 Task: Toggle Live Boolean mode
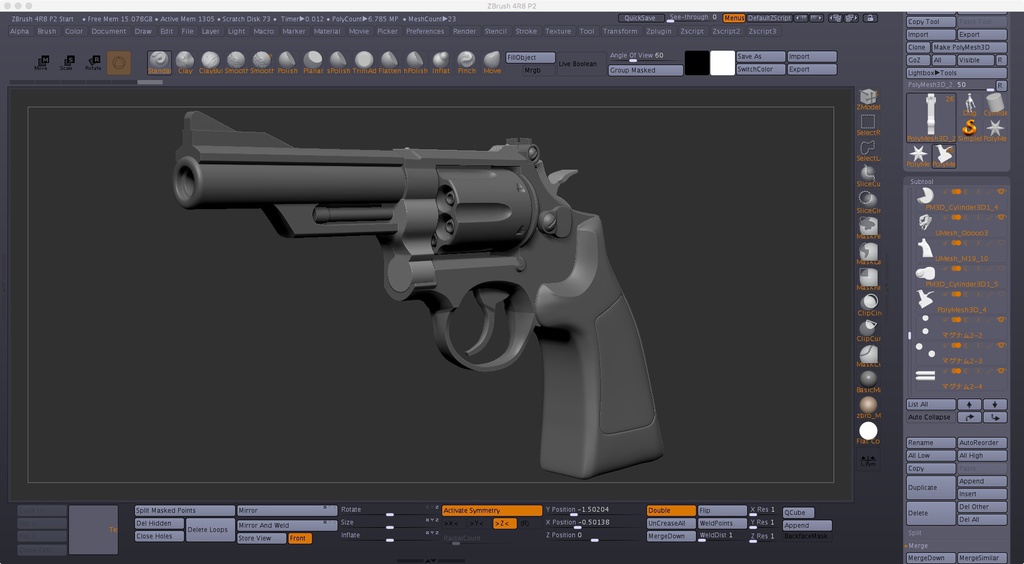tap(578, 64)
